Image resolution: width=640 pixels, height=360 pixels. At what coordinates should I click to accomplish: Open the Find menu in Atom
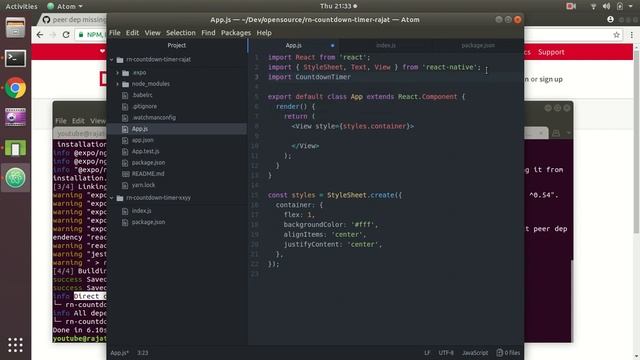[208, 33]
